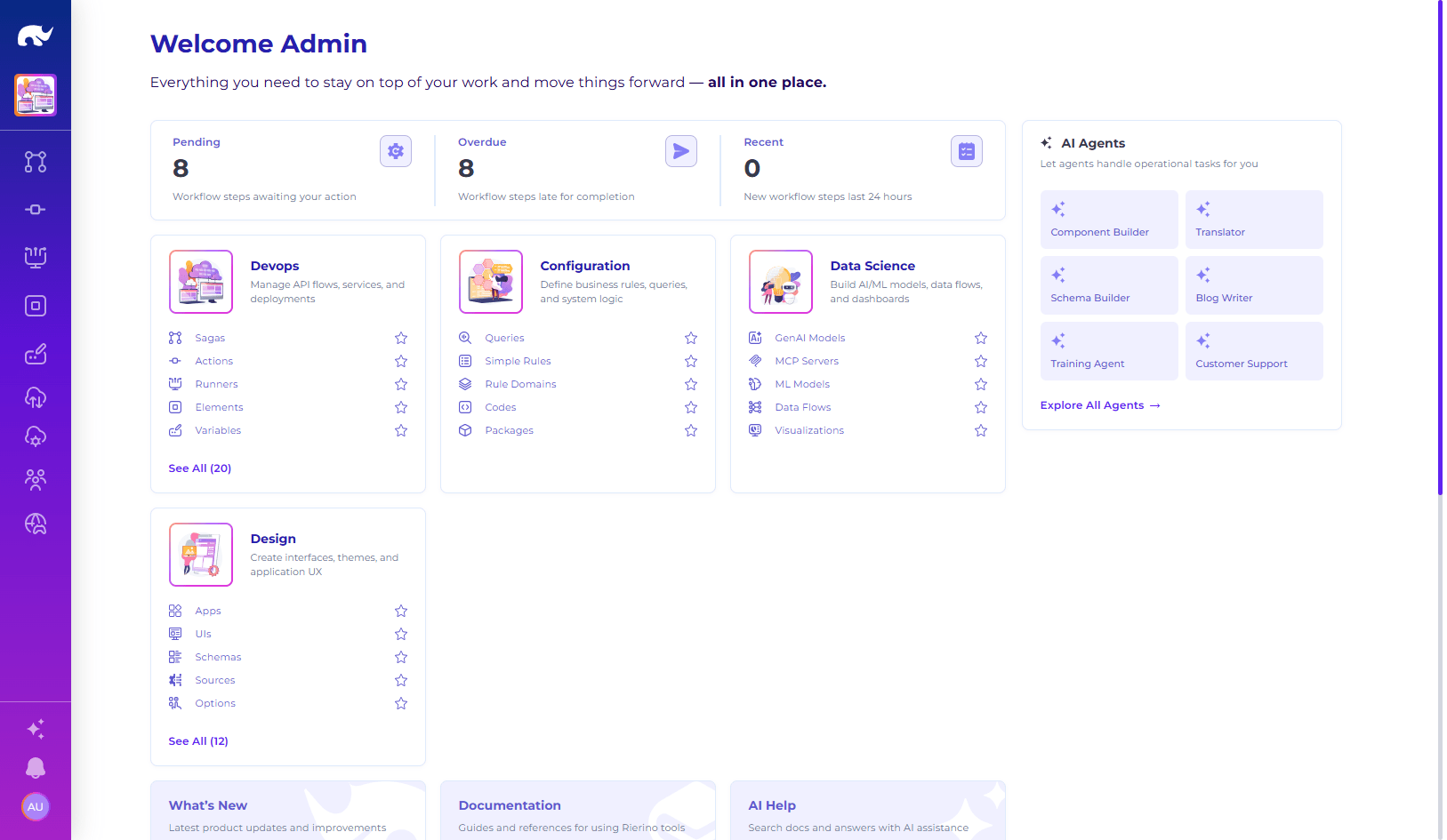Open AI sparkle icon at sidebar bottom
1447x840 pixels.
36,729
